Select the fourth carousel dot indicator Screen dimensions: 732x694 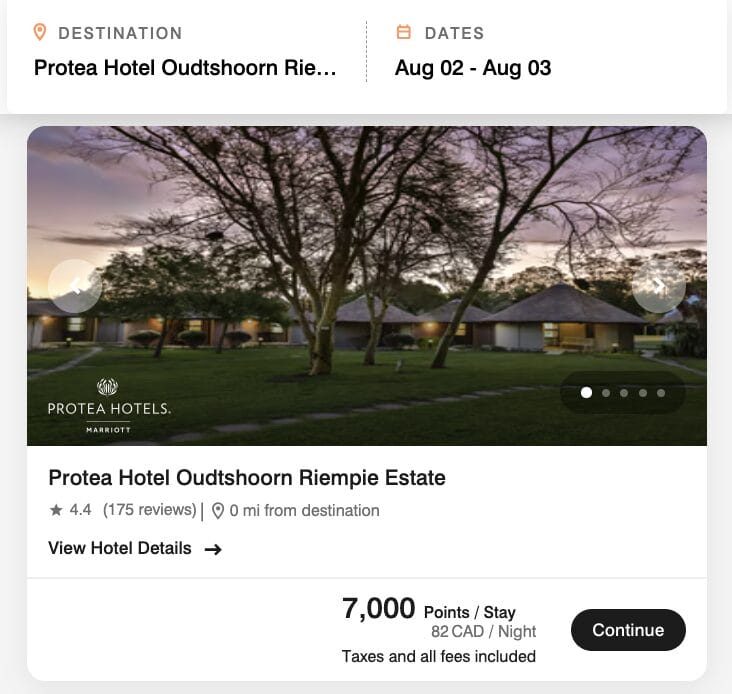pos(642,393)
